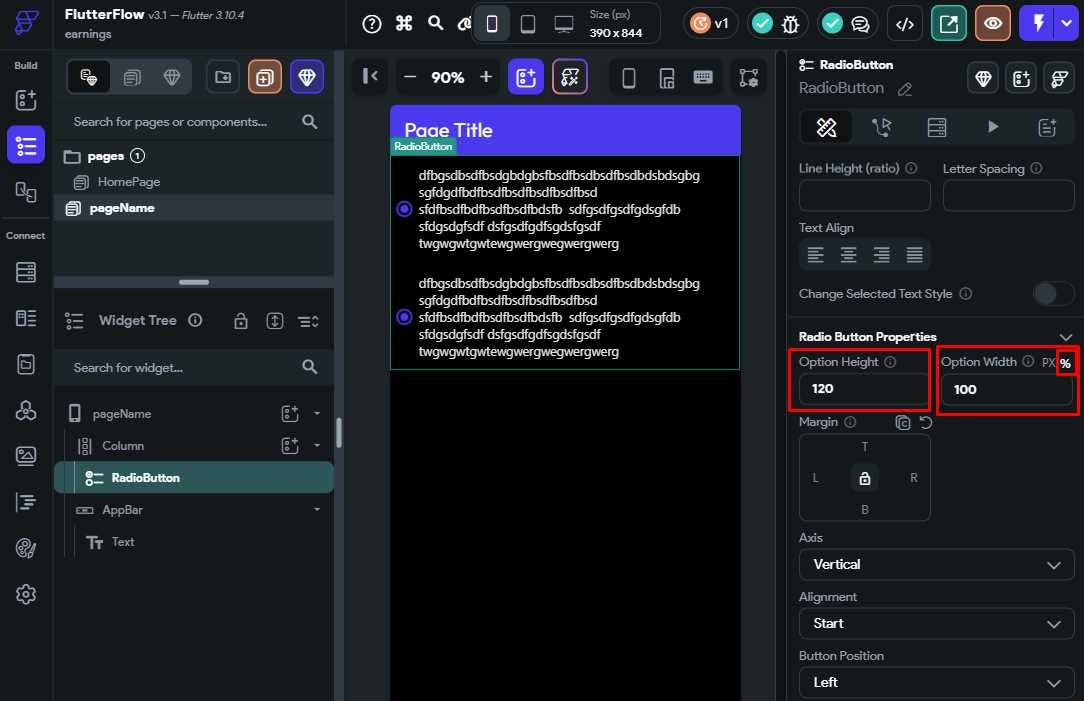Toggle the canvas keyboard display icon
The image size is (1084, 701).
coord(703,77)
